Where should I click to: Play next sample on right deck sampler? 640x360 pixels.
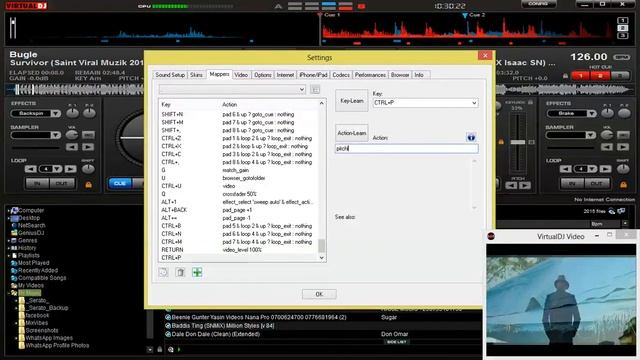click(623, 147)
